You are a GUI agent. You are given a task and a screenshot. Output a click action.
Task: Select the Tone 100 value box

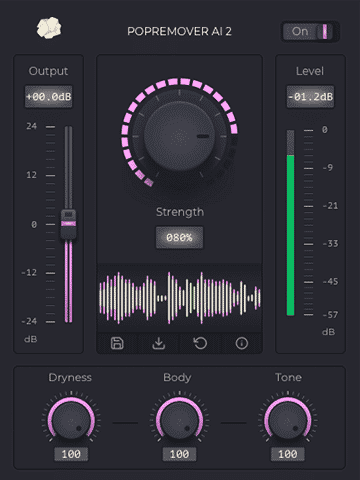288,454
